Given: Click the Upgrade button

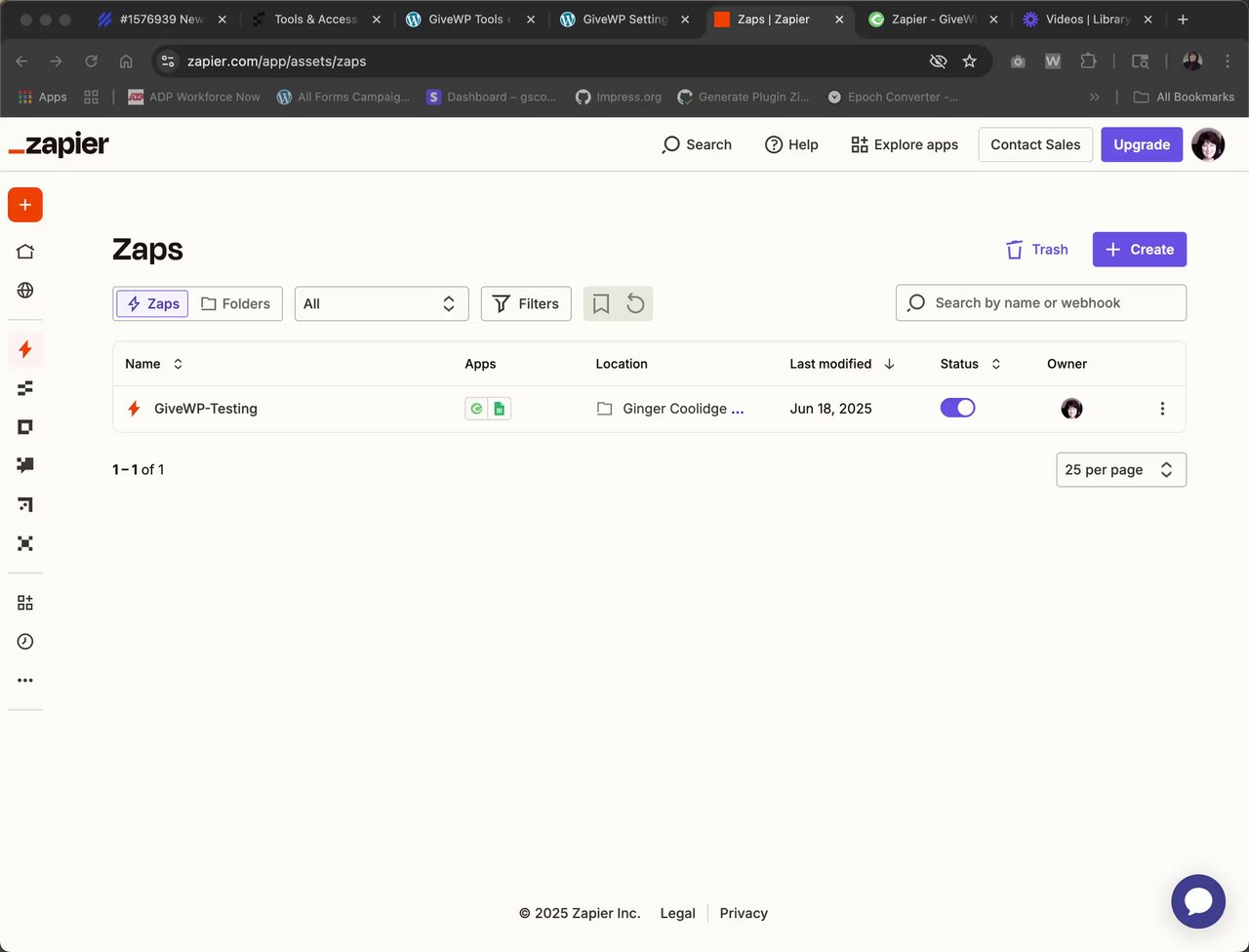Looking at the screenshot, I should click(1142, 144).
